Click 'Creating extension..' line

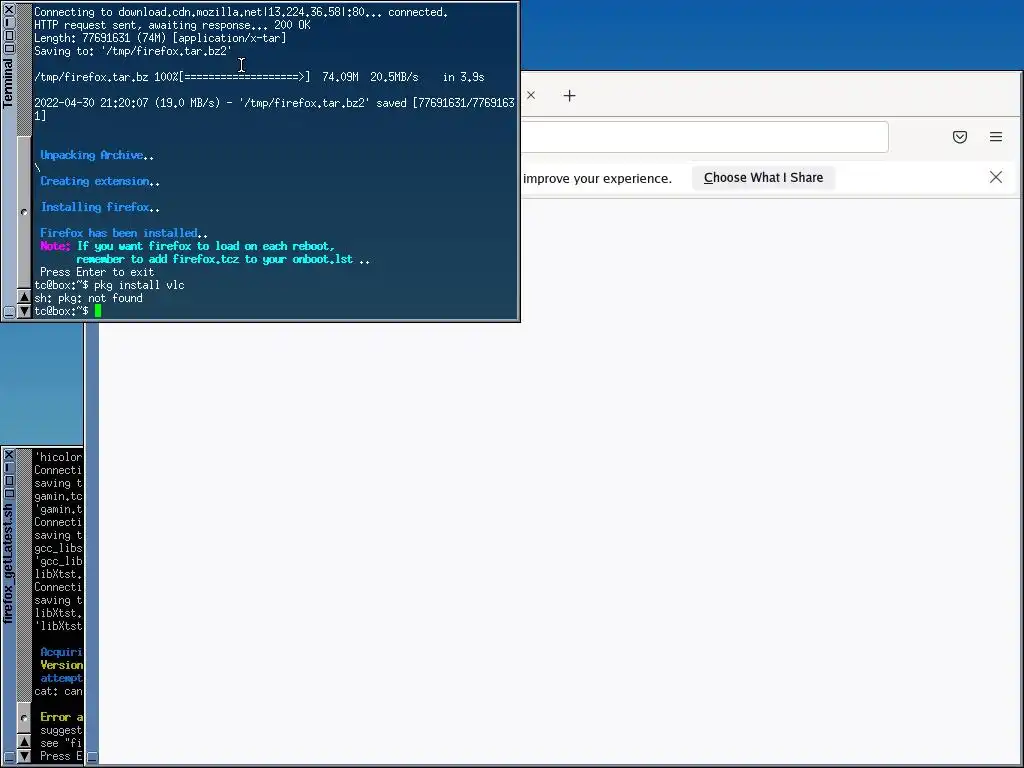tap(100, 181)
